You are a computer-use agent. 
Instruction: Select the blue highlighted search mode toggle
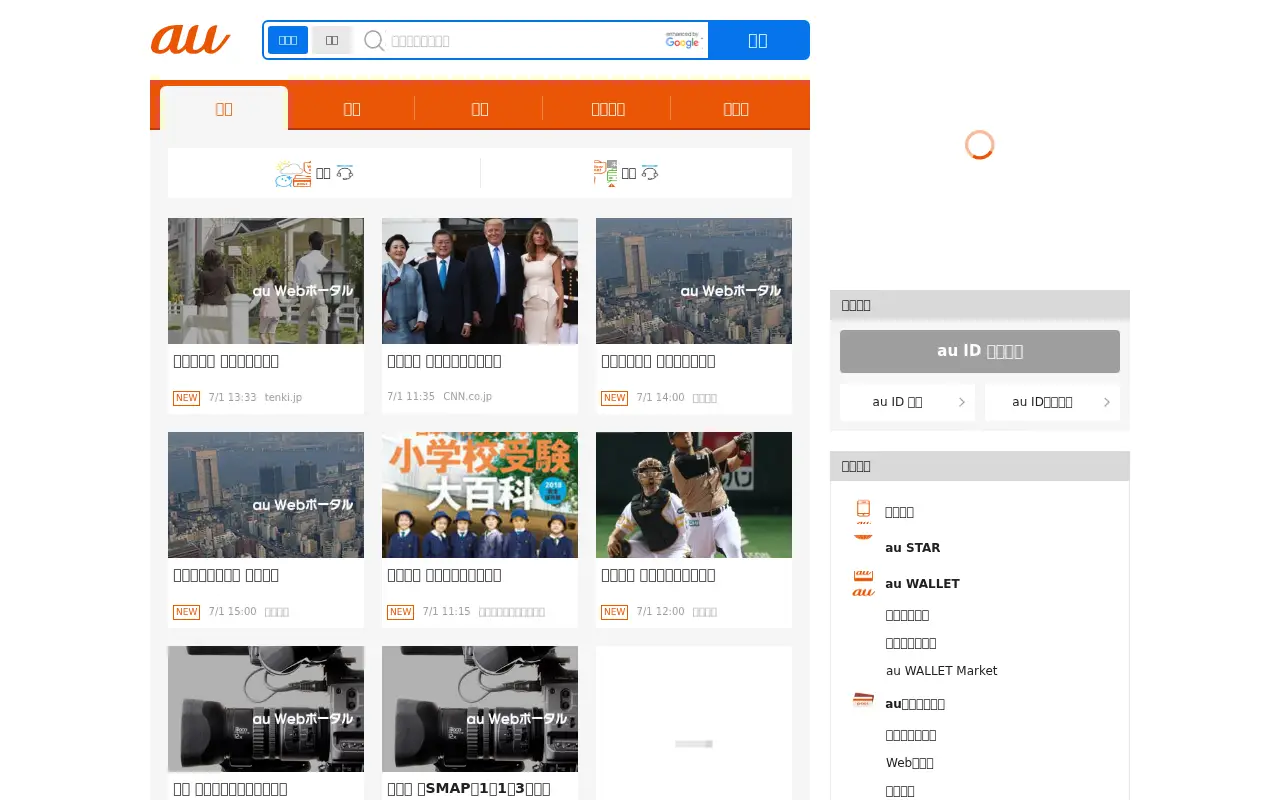click(x=288, y=40)
